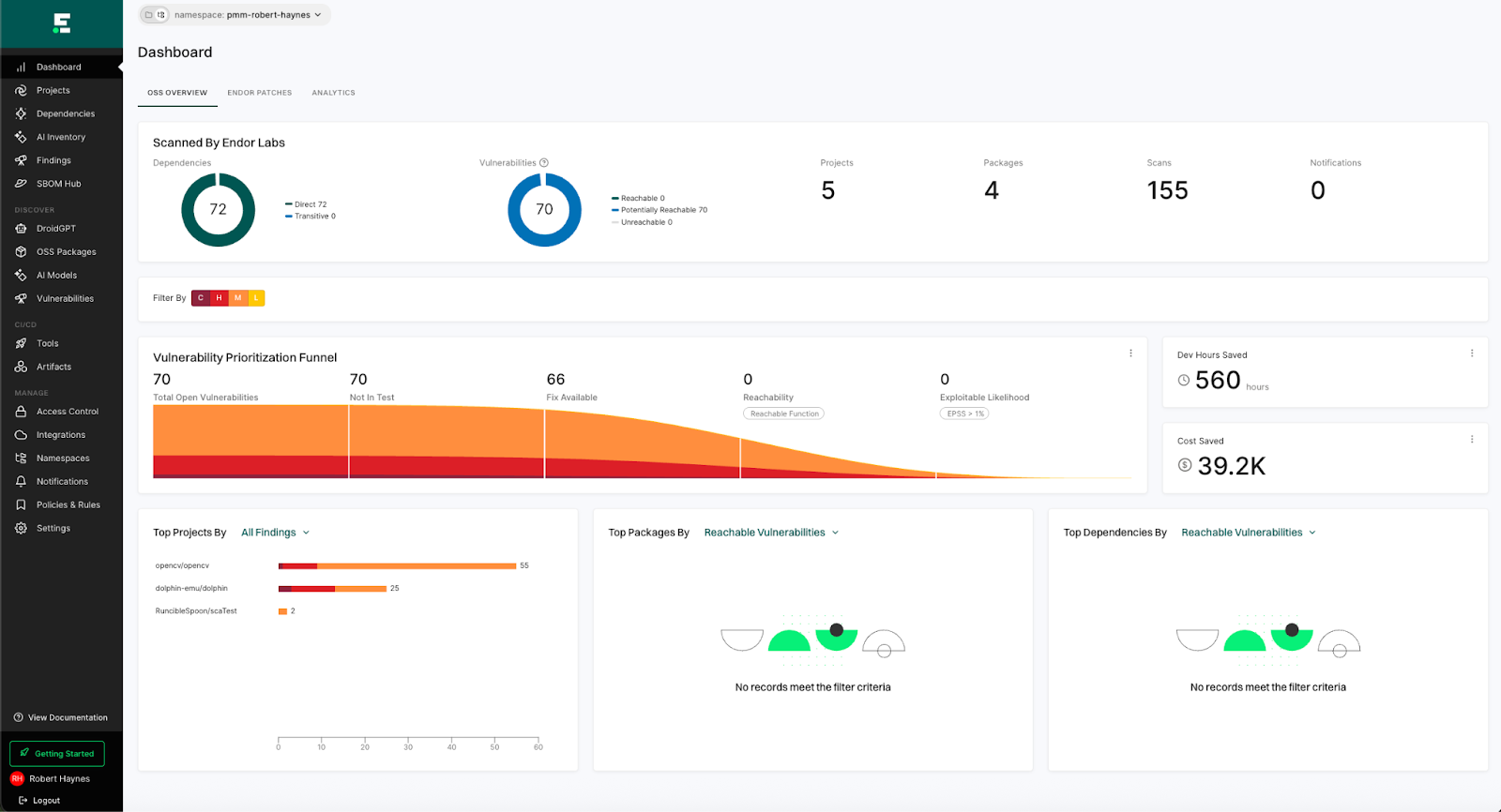The width and height of the screenshot is (1501, 812).
Task: Open the opencv/opencv project
Action: 182,566
